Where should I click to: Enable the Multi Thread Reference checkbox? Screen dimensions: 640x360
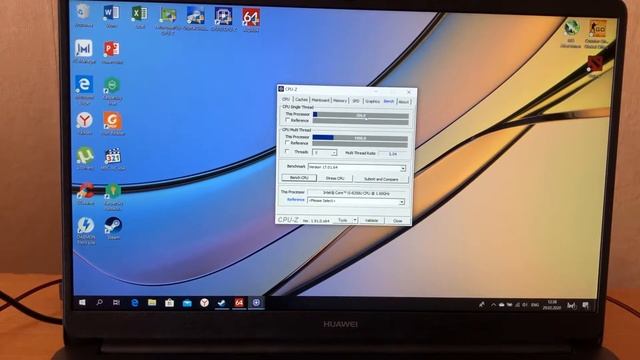coord(287,142)
